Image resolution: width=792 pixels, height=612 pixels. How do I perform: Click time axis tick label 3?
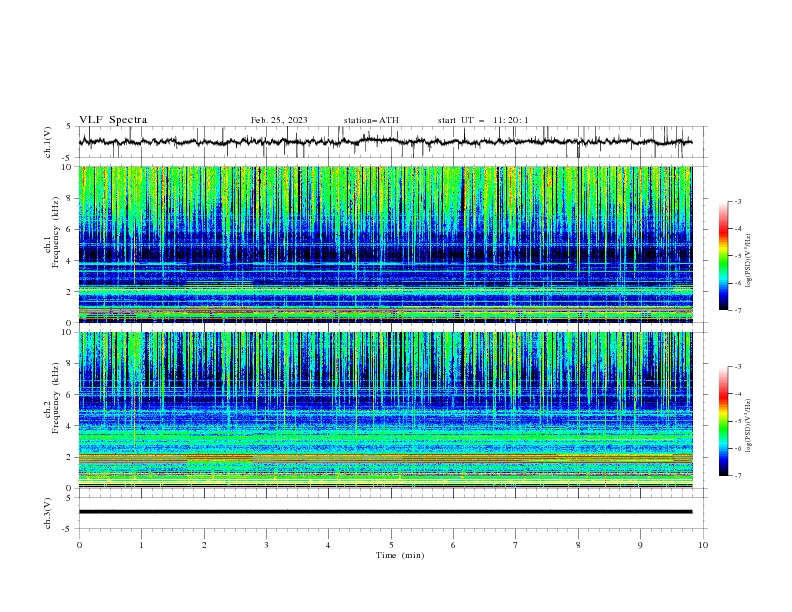[266, 545]
